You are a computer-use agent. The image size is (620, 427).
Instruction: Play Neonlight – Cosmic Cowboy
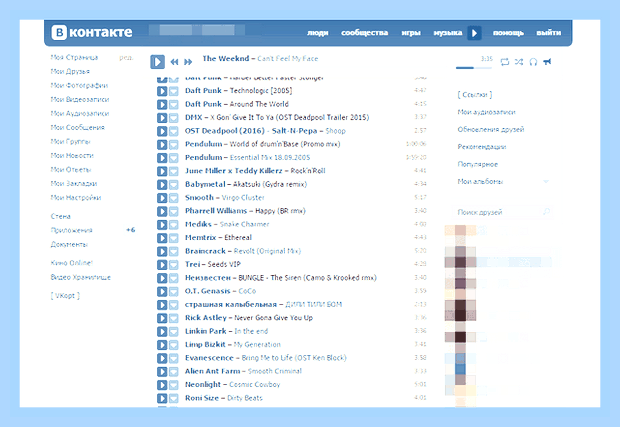162,385
